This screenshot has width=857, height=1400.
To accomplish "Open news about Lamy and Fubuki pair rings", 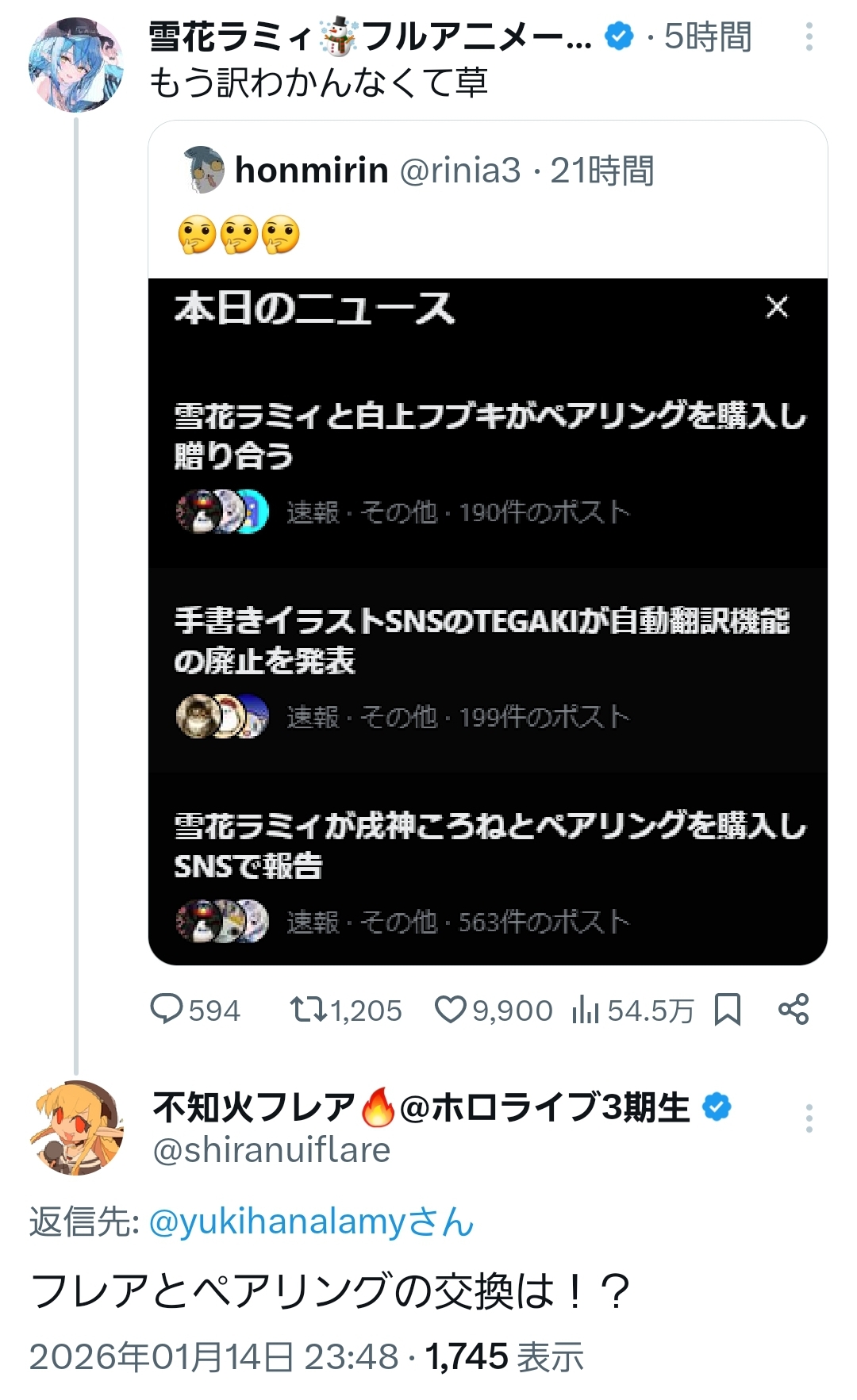I will pyautogui.click(x=489, y=435).
